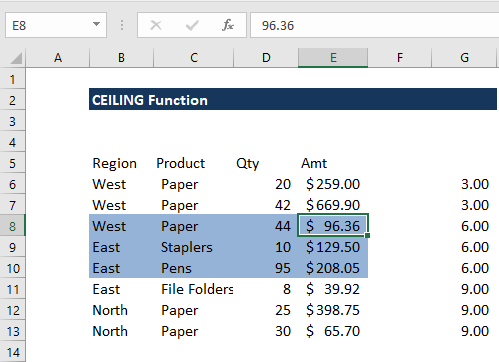The width and height of the screenshot is (499, 362).
Task: Select row 8 header
Action: click(13, 226)
